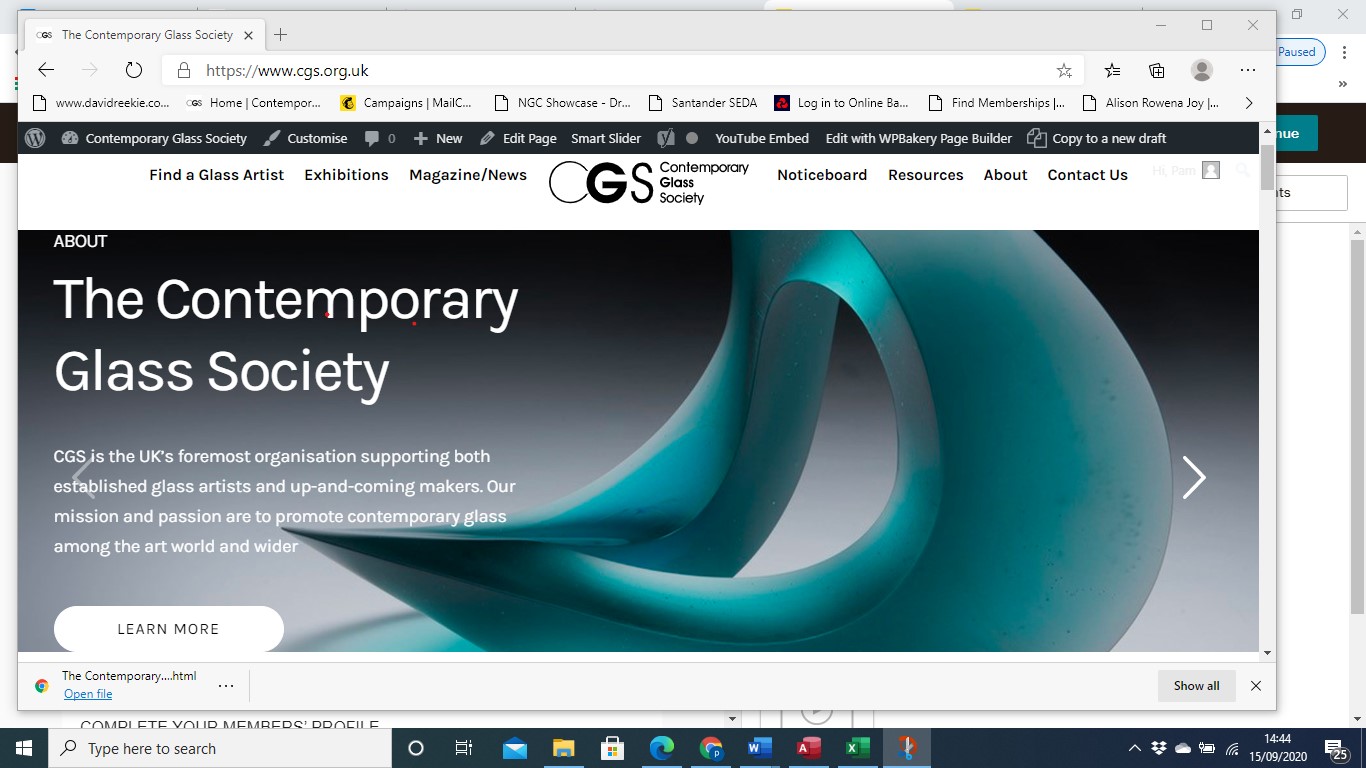Image resolution: width=1366 pixels, height=768 pixels.
Task: Open Santander SEDA bookmark
Action: [703, 102]
